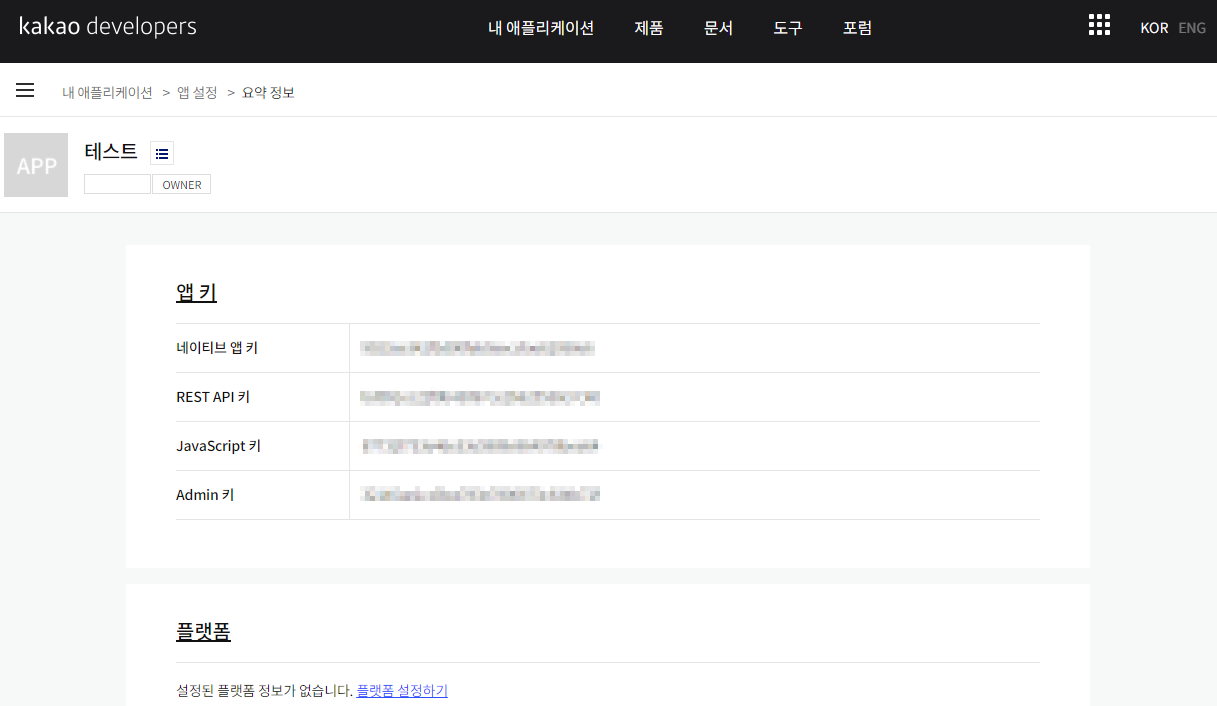Open the 문서 menu
Image resolution: width=1217 pixels, height=706 pixels.
click(718, 28)
